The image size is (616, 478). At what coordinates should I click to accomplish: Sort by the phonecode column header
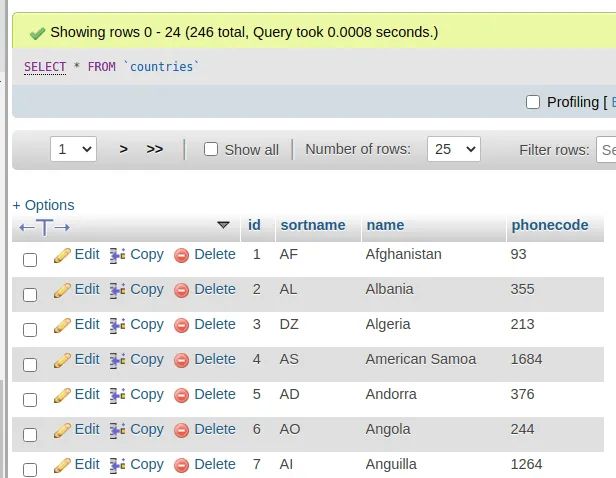550,225
